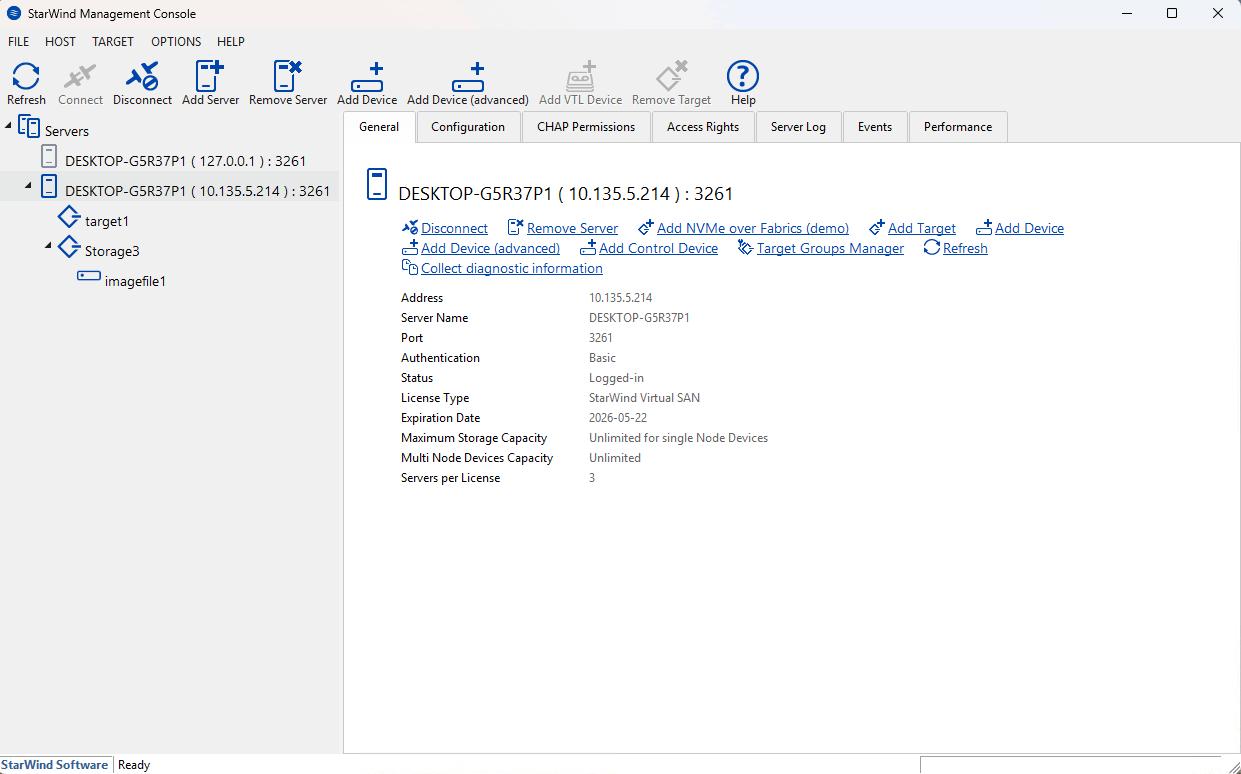Click Add Device (advanced) link in panel

click(490, 248)
